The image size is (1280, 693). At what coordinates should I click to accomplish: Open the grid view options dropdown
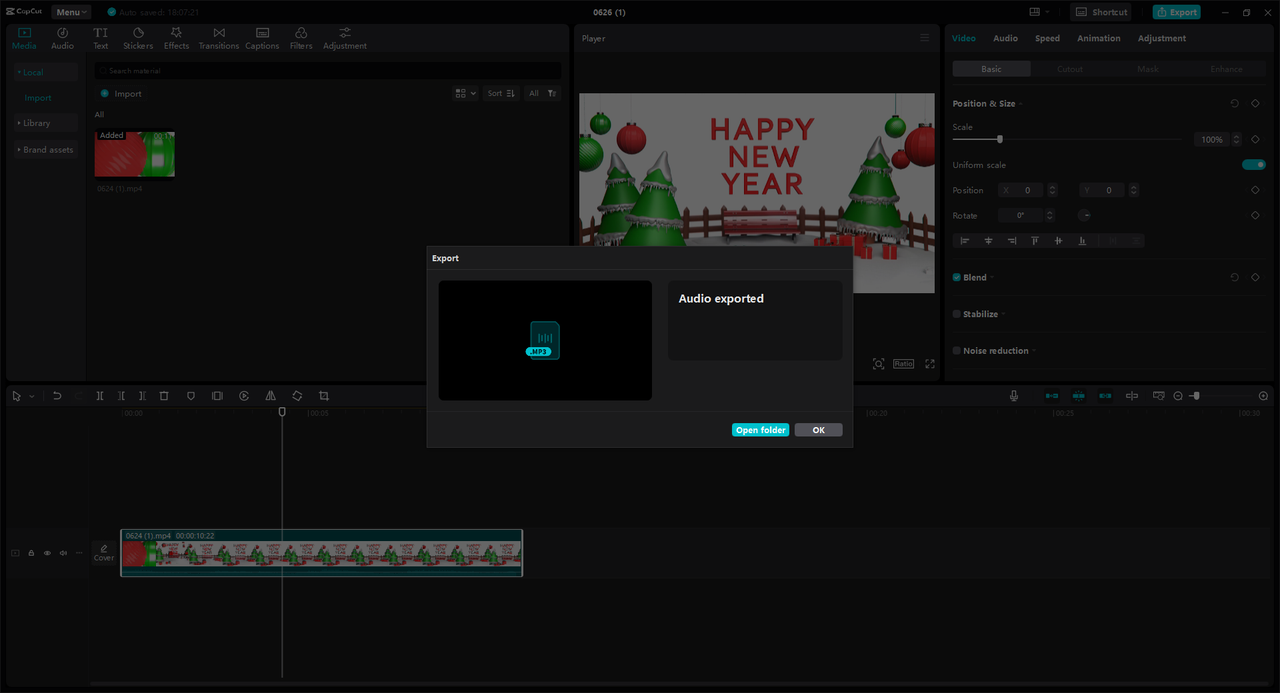pyautogui.click(x=466, y=93)
